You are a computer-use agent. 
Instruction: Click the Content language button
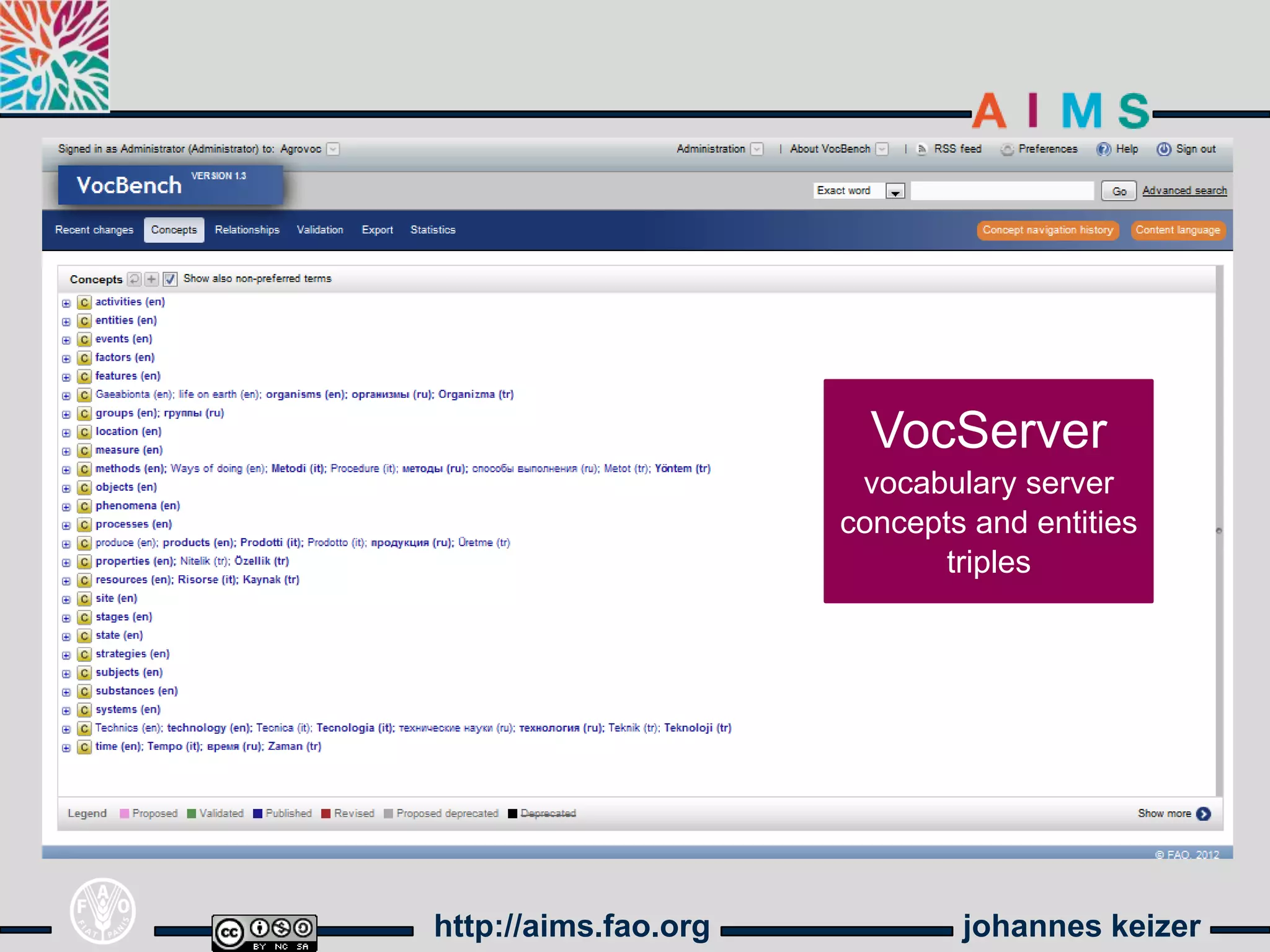tap(1178, 230)
